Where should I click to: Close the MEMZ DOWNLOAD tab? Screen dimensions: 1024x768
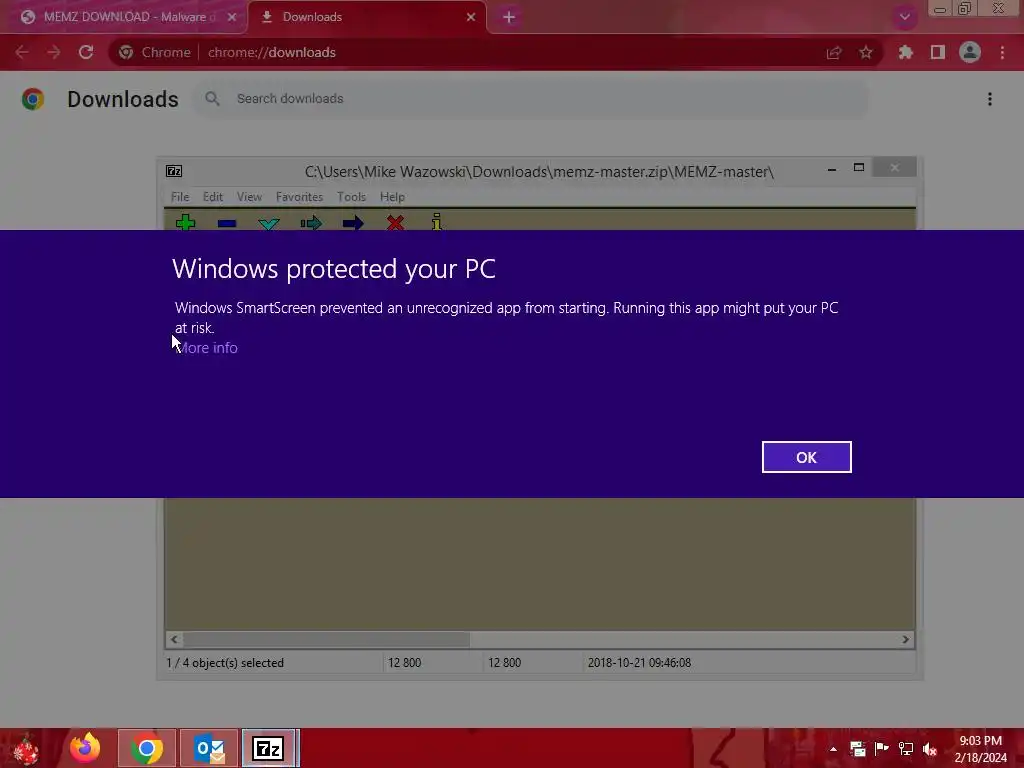pyautogui.click(x=232, y=17)
